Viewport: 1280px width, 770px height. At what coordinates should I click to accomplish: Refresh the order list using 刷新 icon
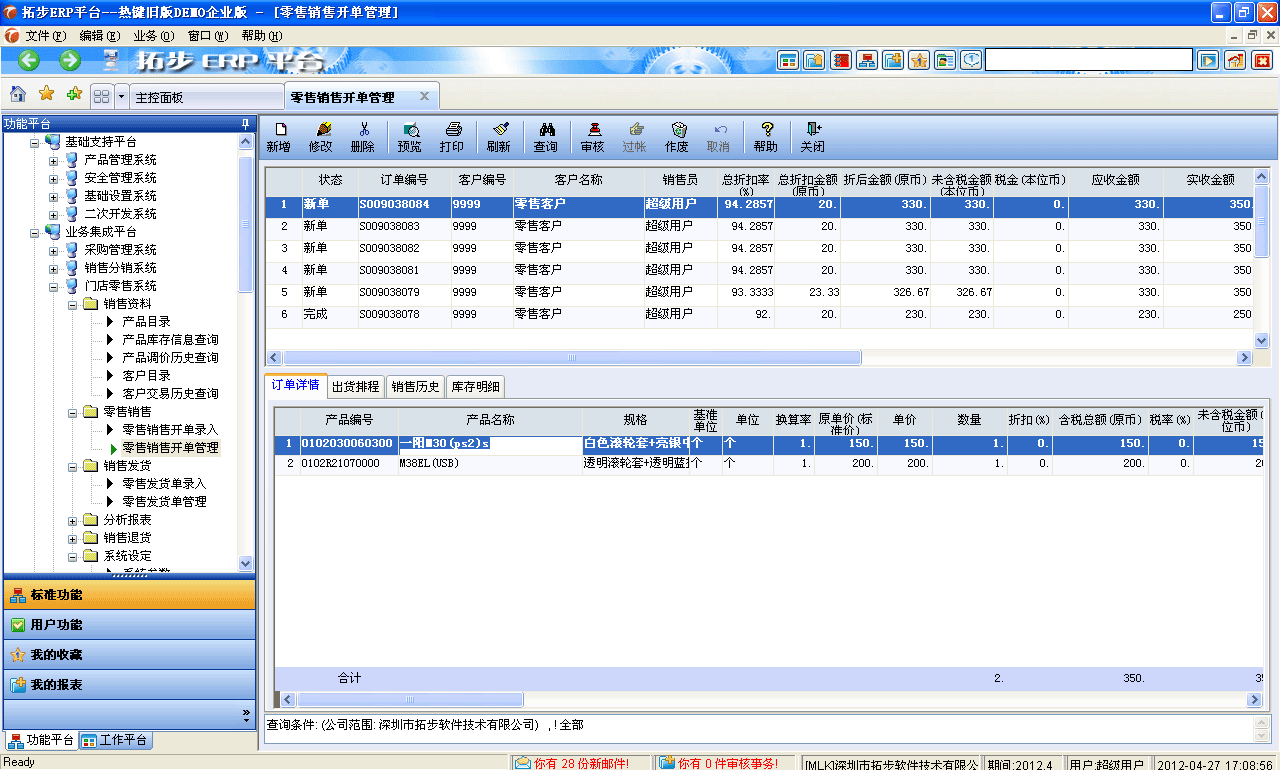(499, 136)
